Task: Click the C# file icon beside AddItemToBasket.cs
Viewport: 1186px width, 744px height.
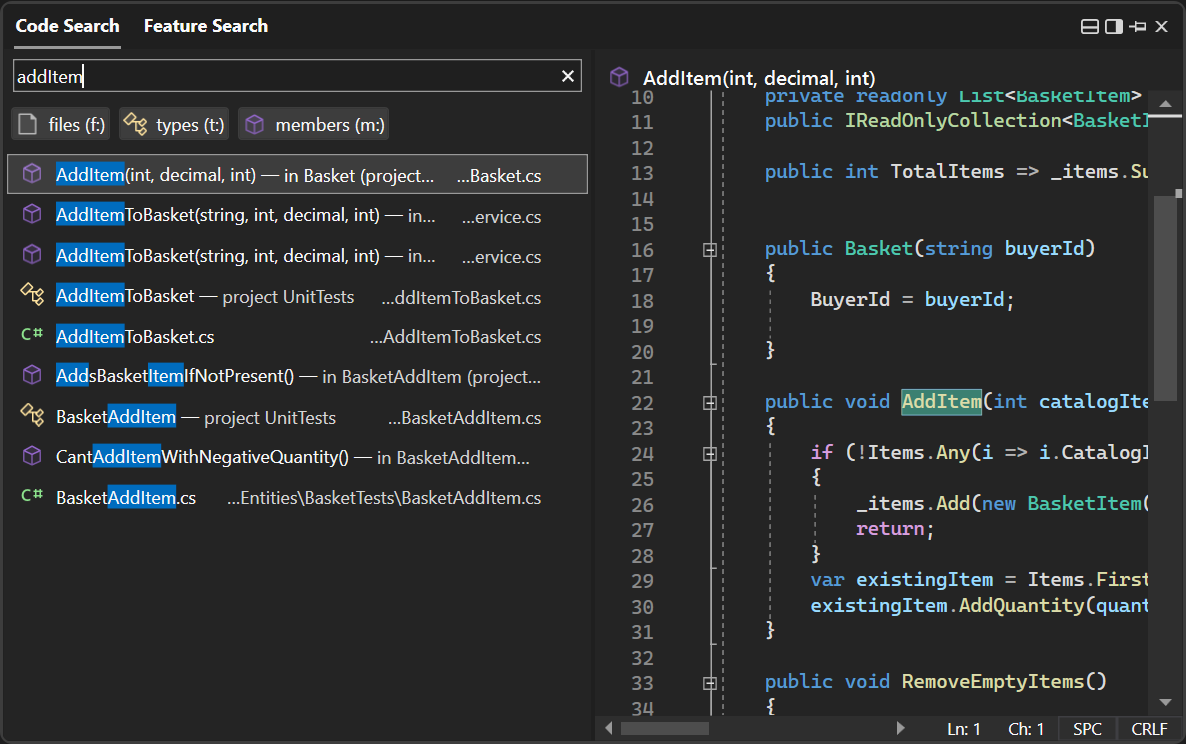Action: point(32,336)
